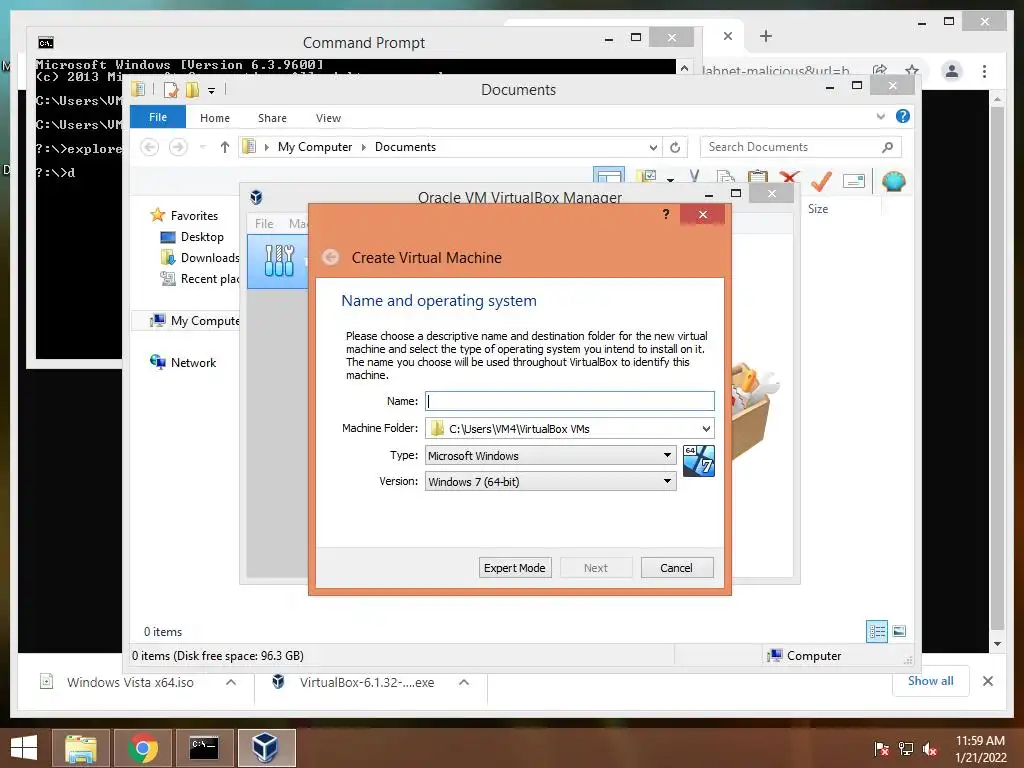This screenshot has height=768, width=1024.
Task: Open the Version dropdown showing Windows 7 (64-bit)
Action: coord(551,481)
